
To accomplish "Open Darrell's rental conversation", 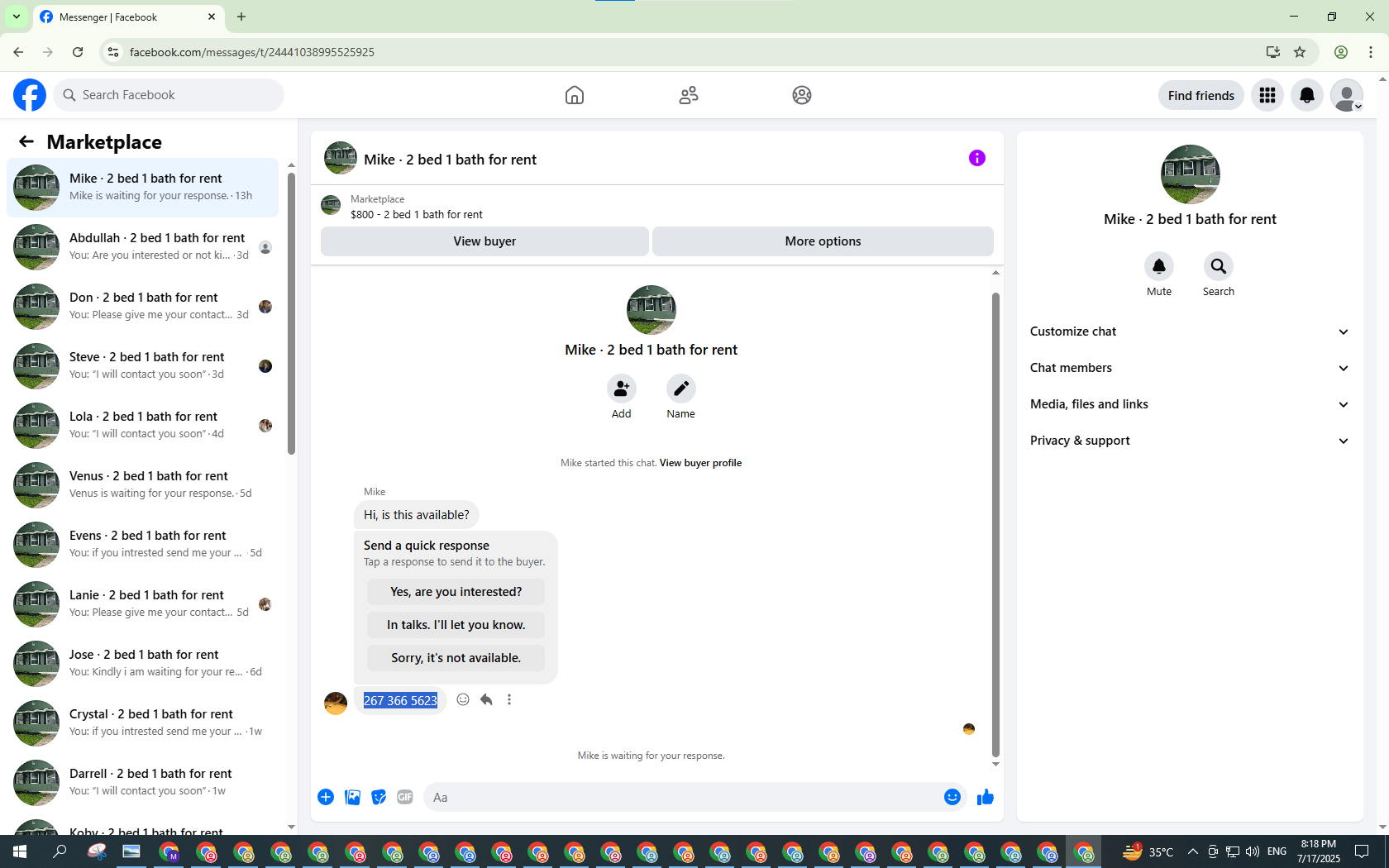I will (143, 783).
